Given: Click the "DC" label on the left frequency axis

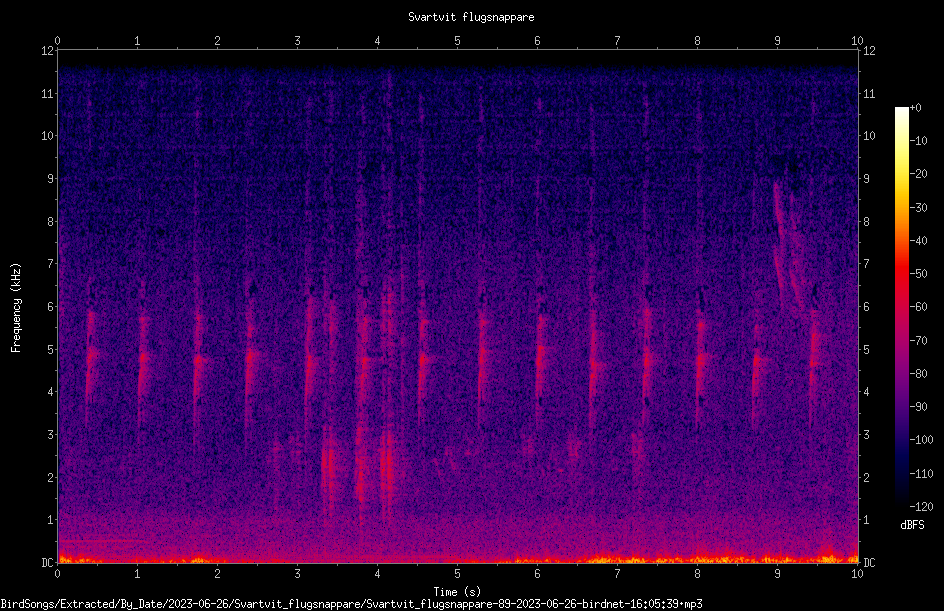Looking at the screenshot, I should 47,563.
